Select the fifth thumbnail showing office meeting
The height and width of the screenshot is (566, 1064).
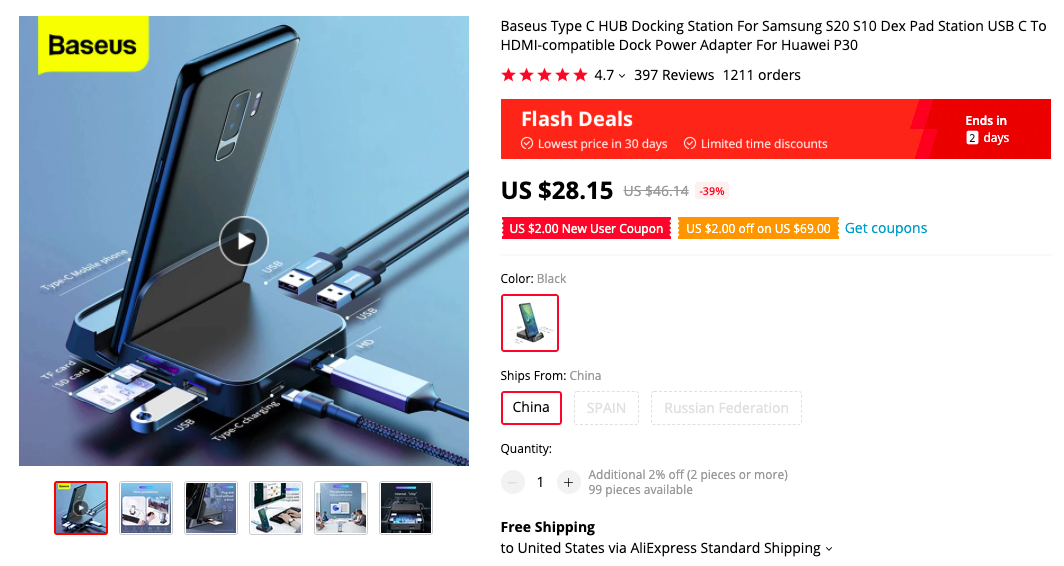[x=341, y=508]
